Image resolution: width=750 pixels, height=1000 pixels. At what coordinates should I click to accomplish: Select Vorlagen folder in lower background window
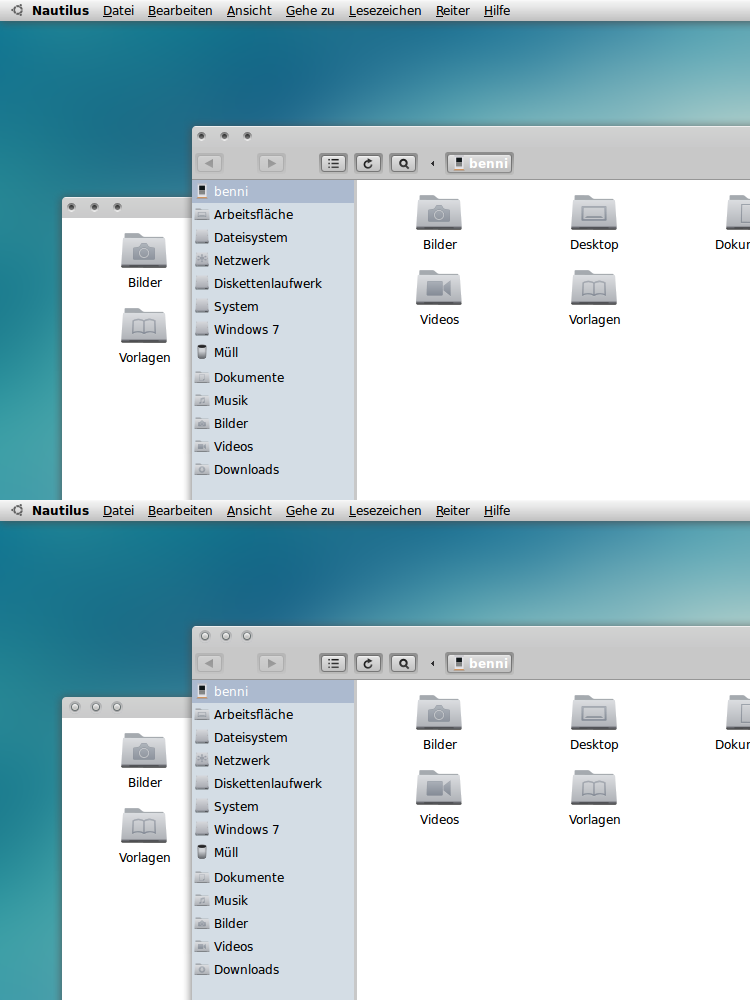click(x=144, y=836)
